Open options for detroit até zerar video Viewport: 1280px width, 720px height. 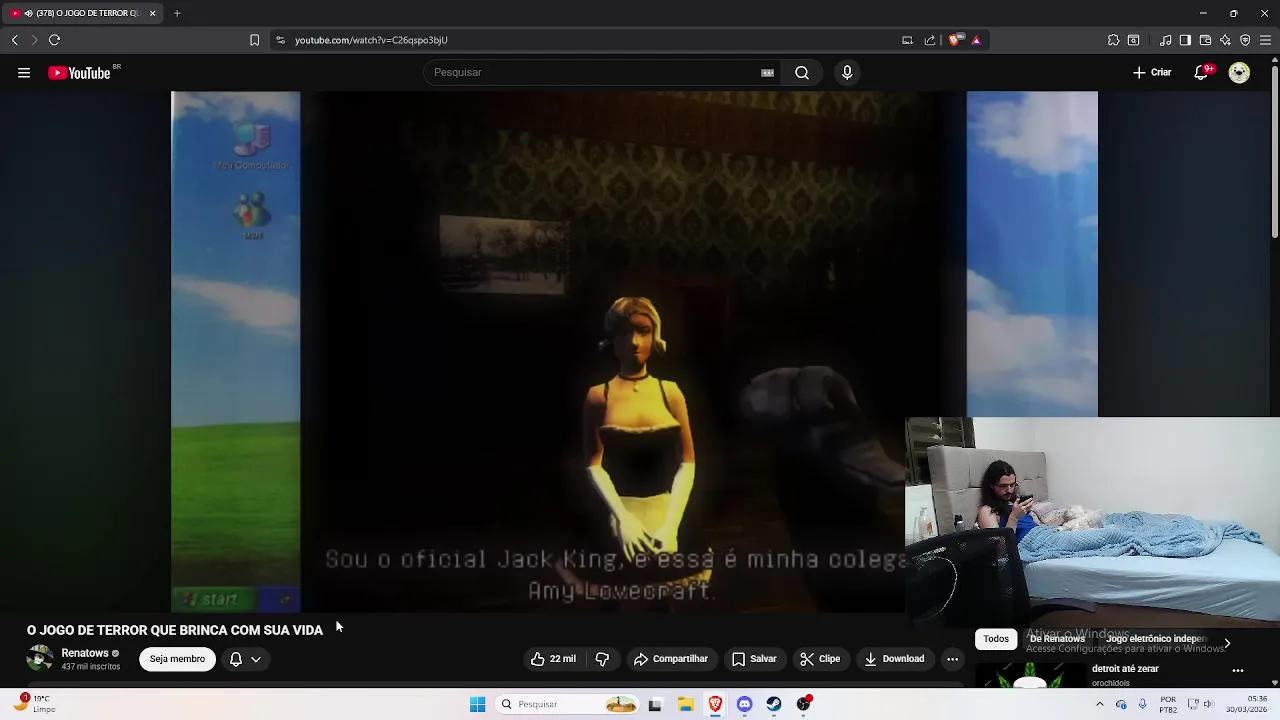[1238, 671]
